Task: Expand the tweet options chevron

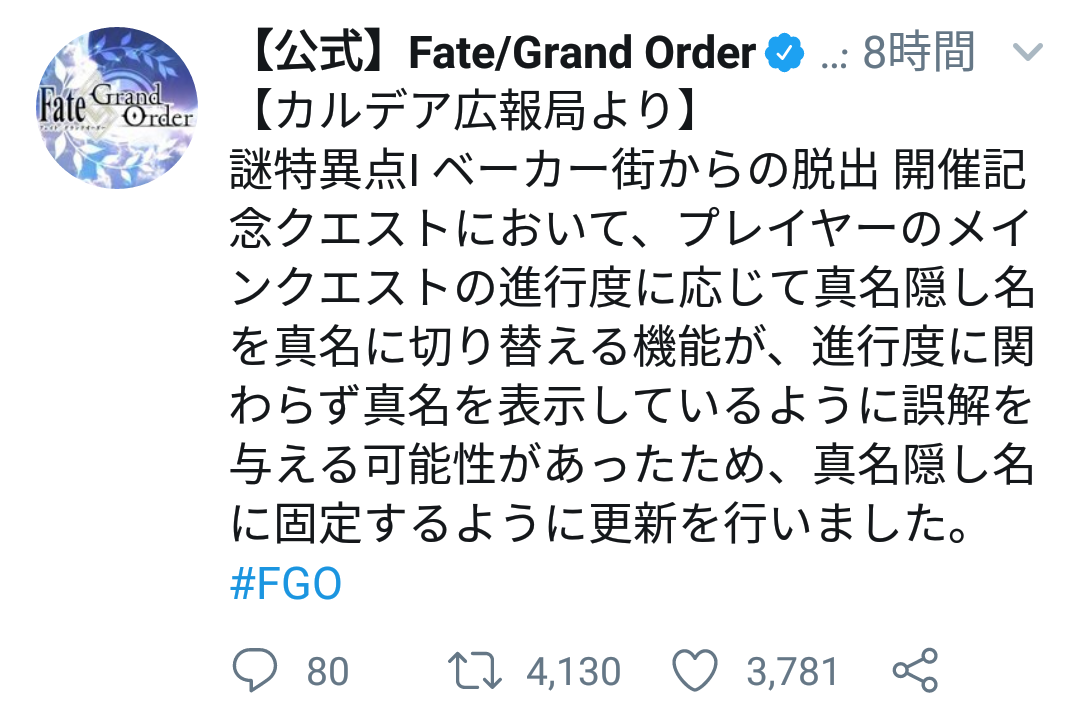Action: coord(1028,52)
